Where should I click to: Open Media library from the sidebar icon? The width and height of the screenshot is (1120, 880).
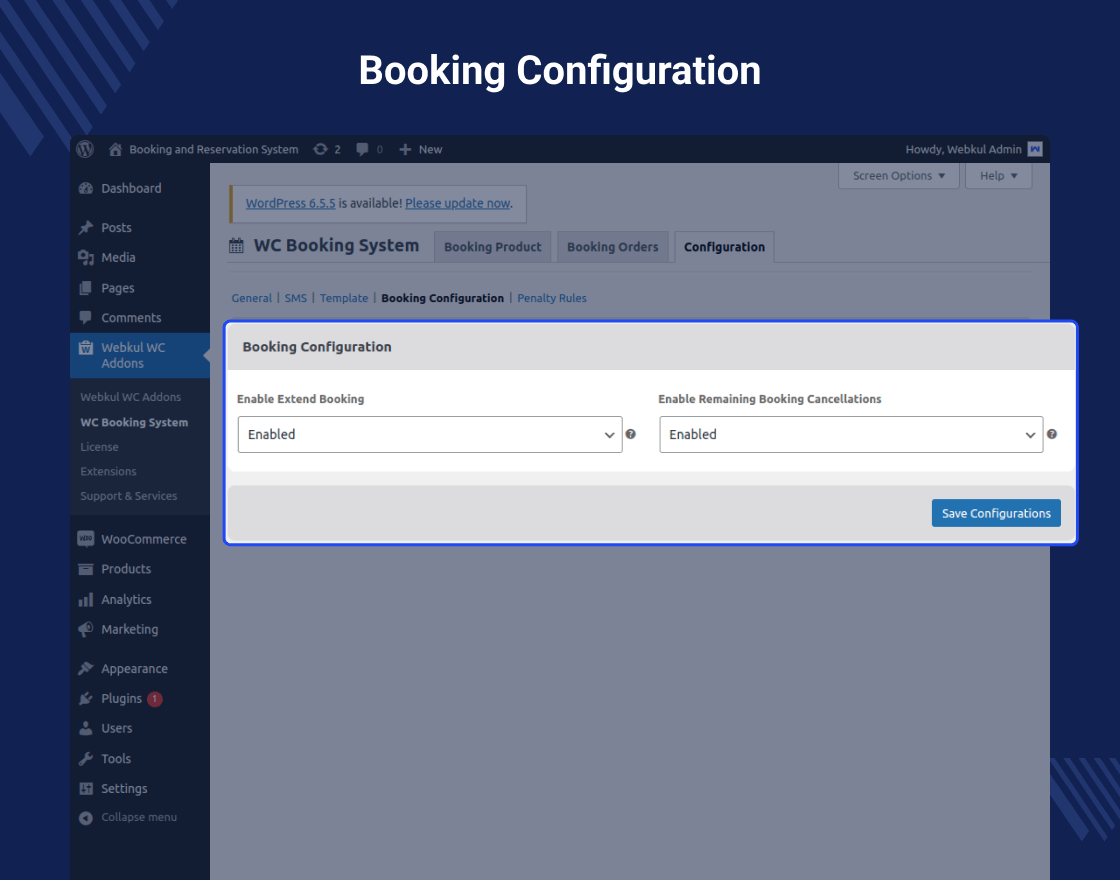[86, 257]
